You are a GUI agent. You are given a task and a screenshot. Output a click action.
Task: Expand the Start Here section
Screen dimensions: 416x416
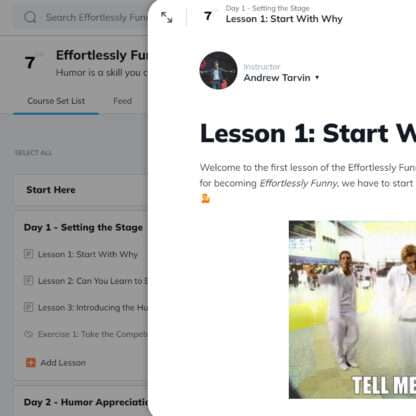point(51,190)
